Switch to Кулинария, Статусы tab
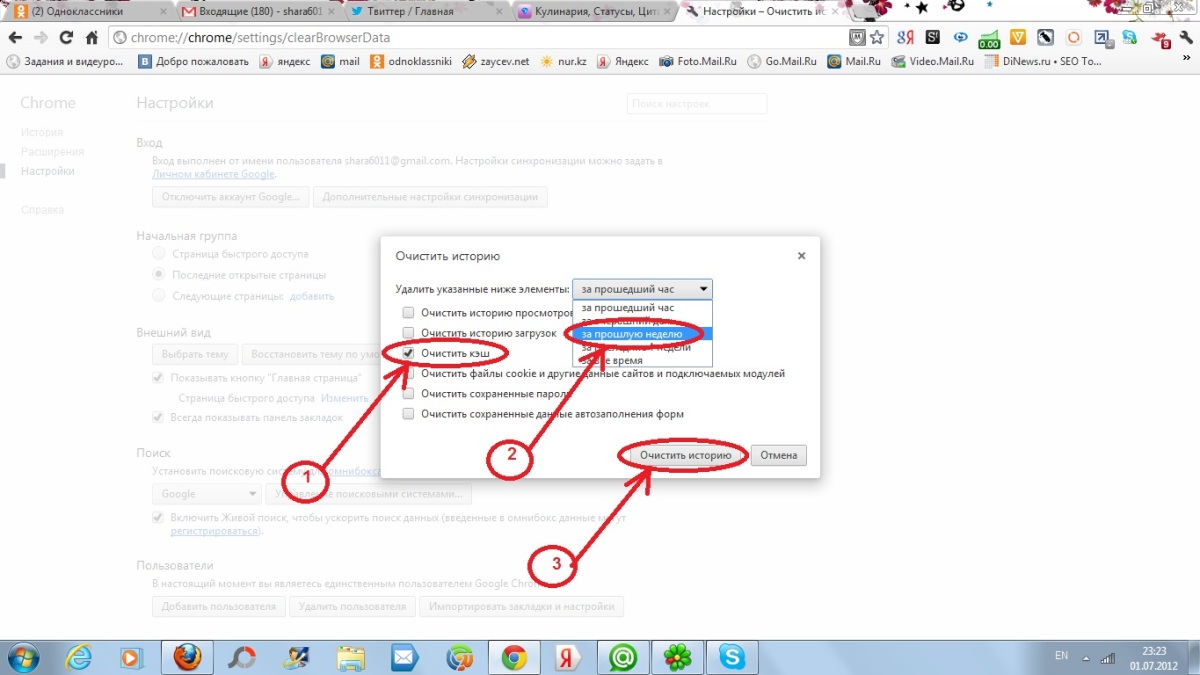Image resolution: width=1200 pixels, height=675 pixels. pos(592,12)
